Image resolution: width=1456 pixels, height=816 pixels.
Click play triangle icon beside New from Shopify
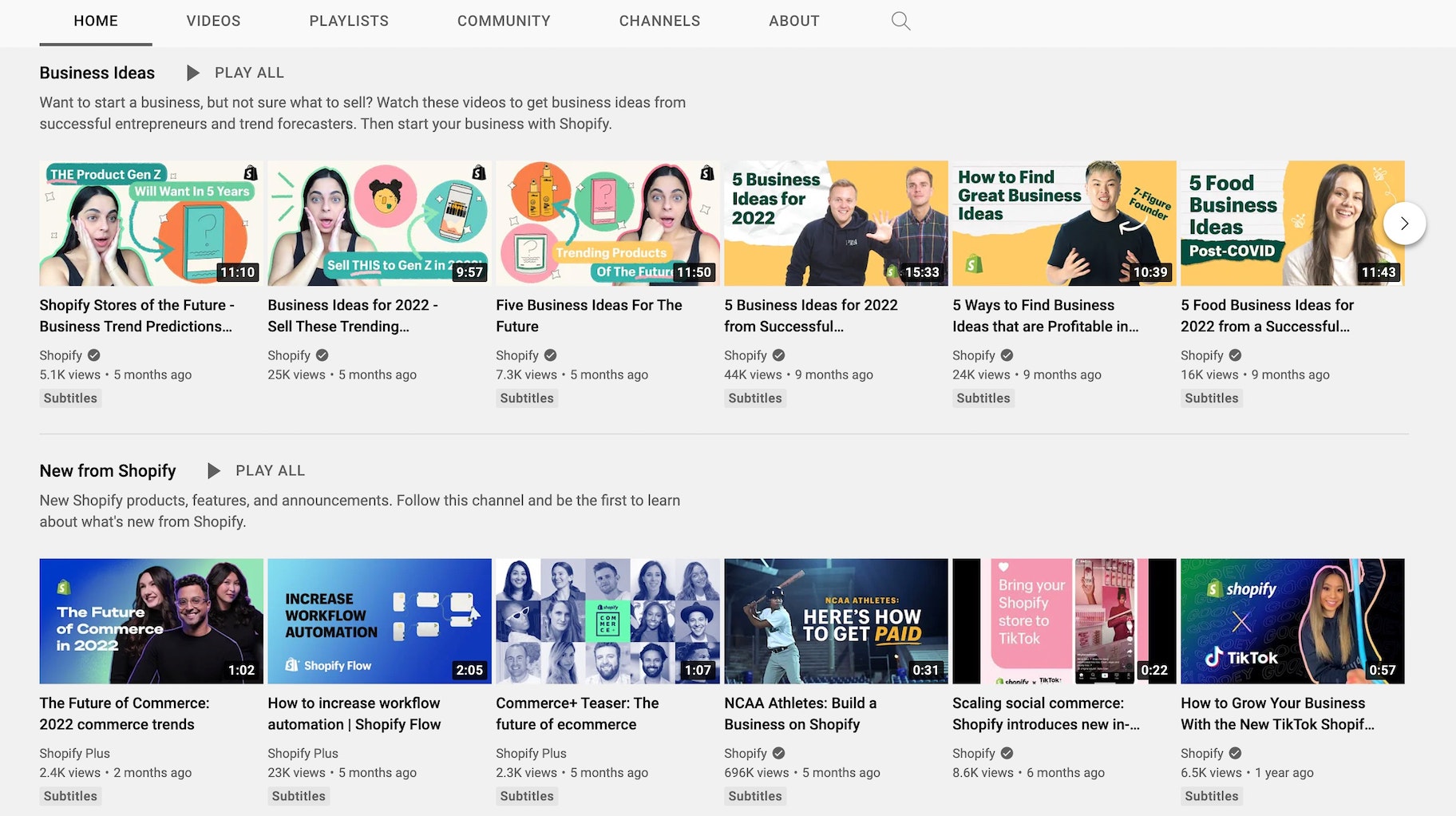pos(213,471)
